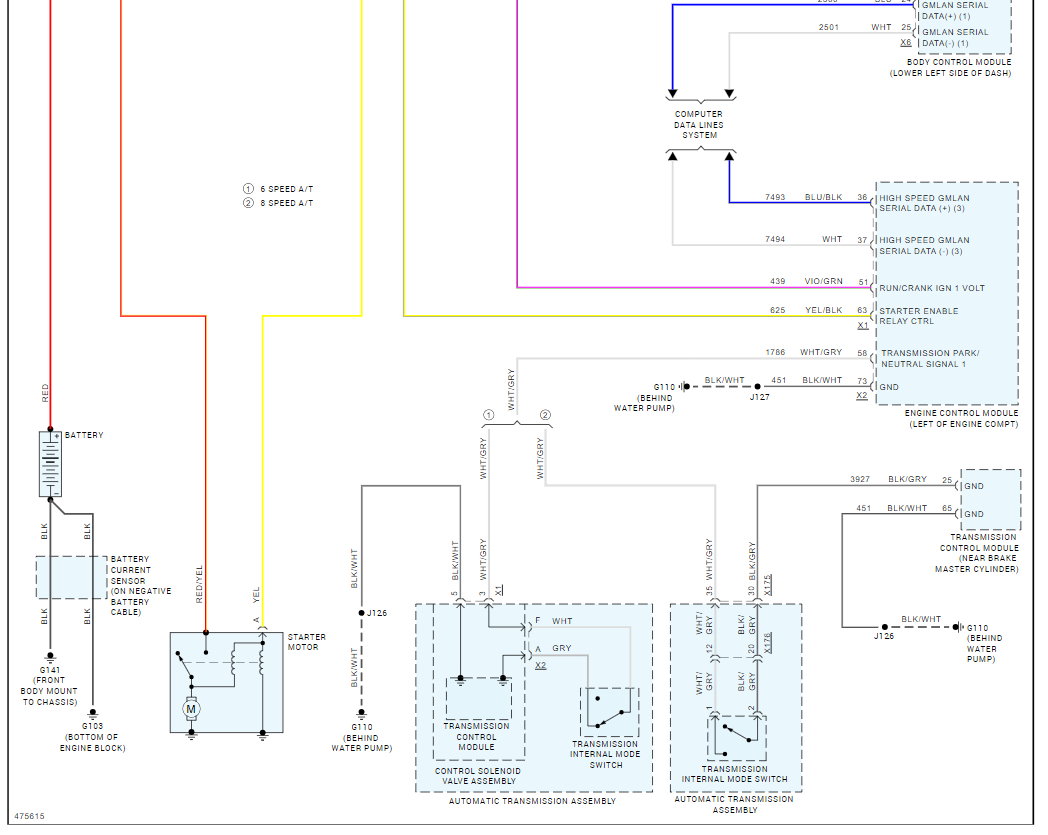
Task: Click the X1 connector label on ECM
Action: click(863, 326)
